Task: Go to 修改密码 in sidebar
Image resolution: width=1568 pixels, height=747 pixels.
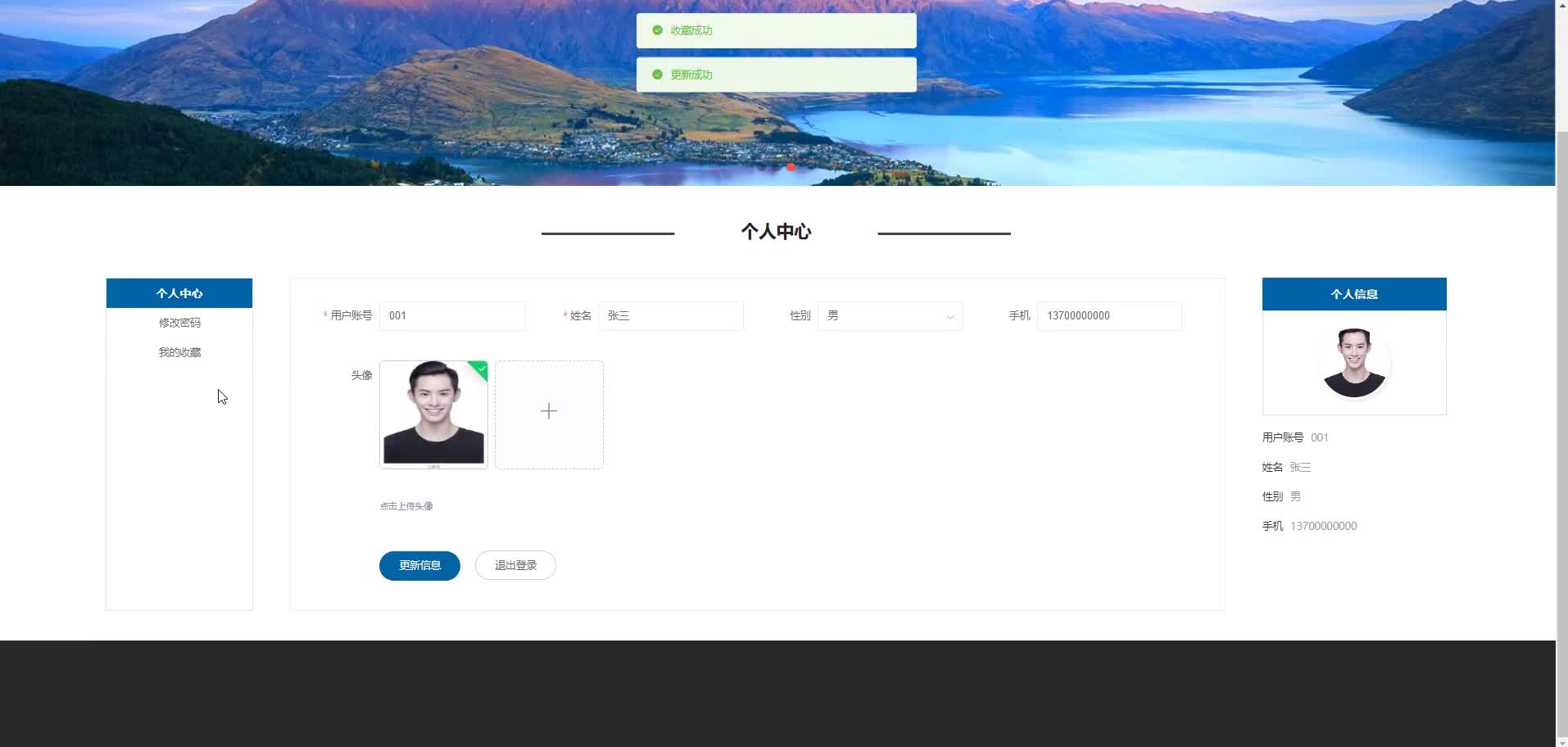Action: tap(179, 323)
